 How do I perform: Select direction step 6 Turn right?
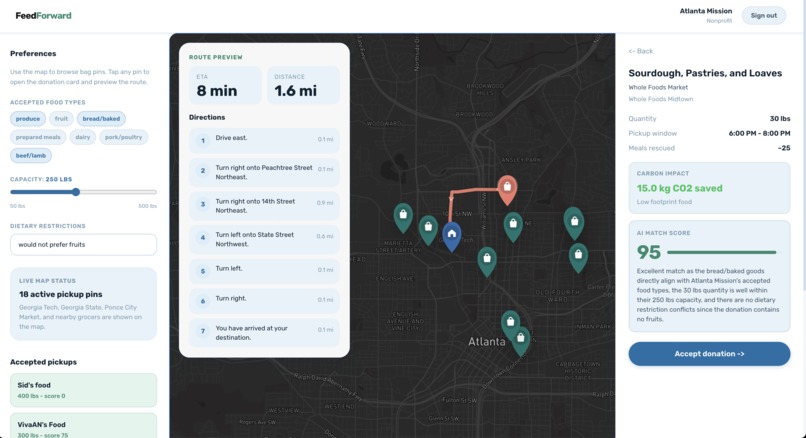click(x=264, y=301)
